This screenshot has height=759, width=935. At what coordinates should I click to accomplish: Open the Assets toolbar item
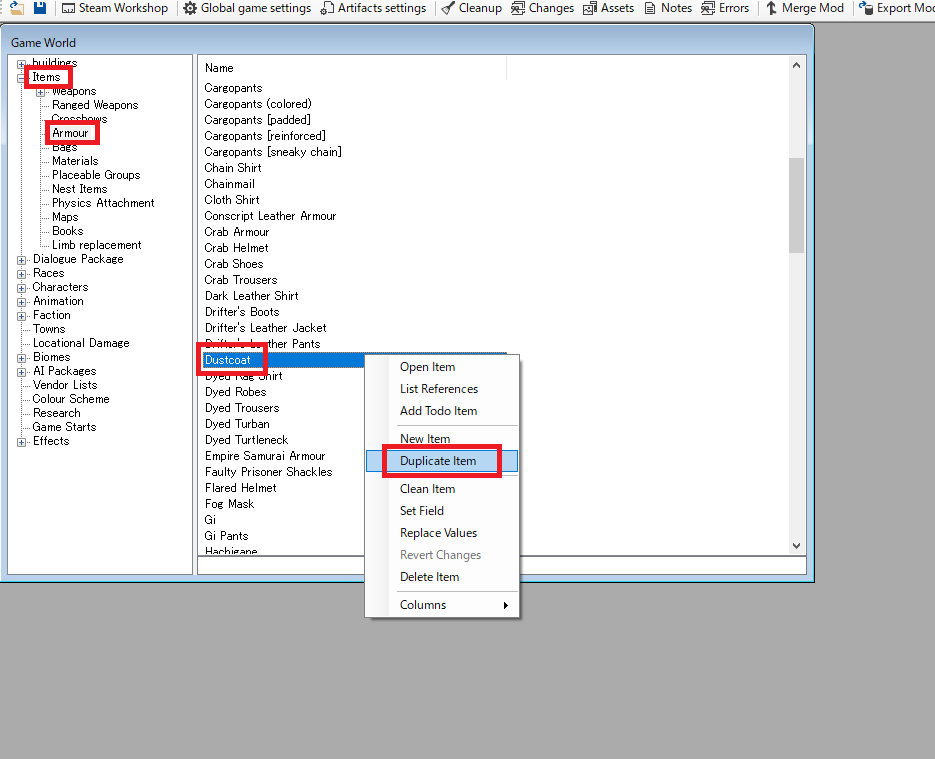[x=608, y=8]
